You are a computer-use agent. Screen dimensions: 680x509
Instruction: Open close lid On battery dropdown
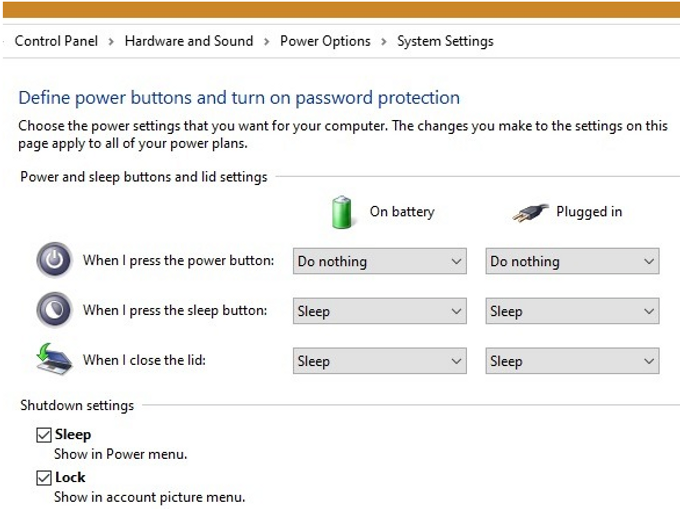coord(380,361)
